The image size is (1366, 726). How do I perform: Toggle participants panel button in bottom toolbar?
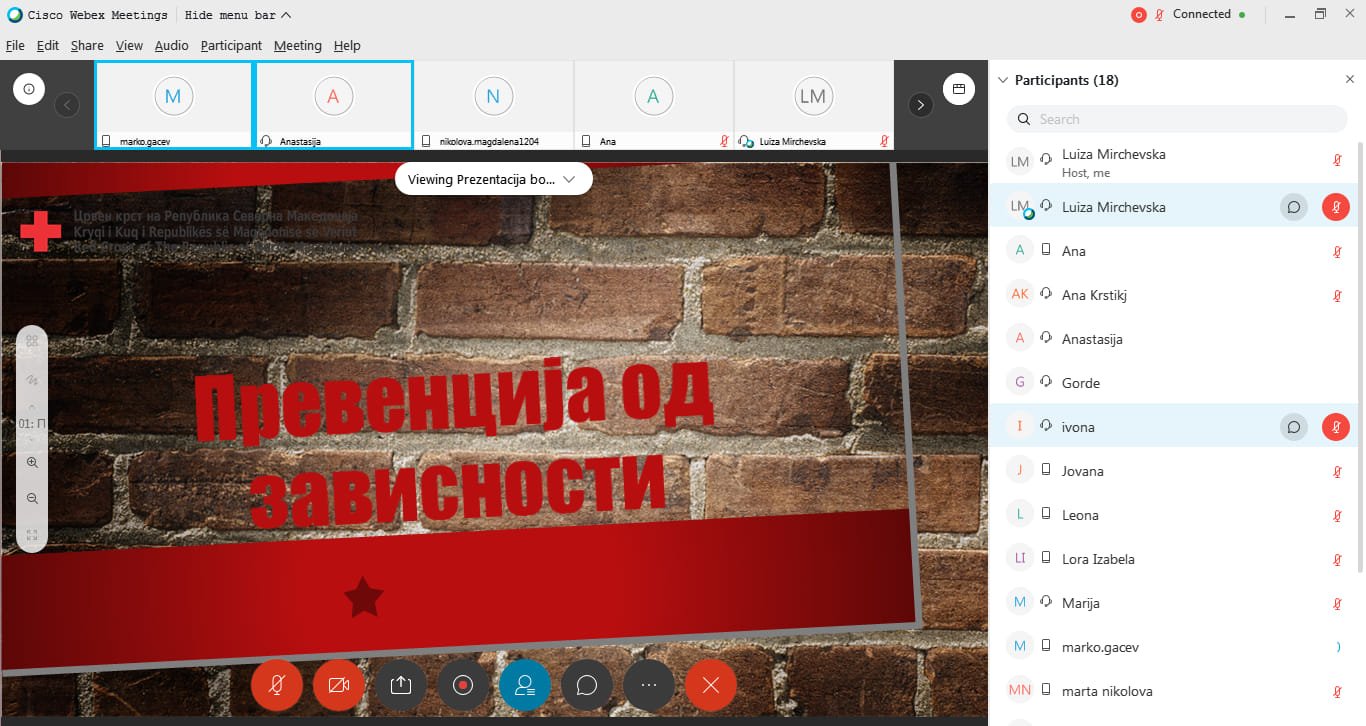(x=525, y=685)
